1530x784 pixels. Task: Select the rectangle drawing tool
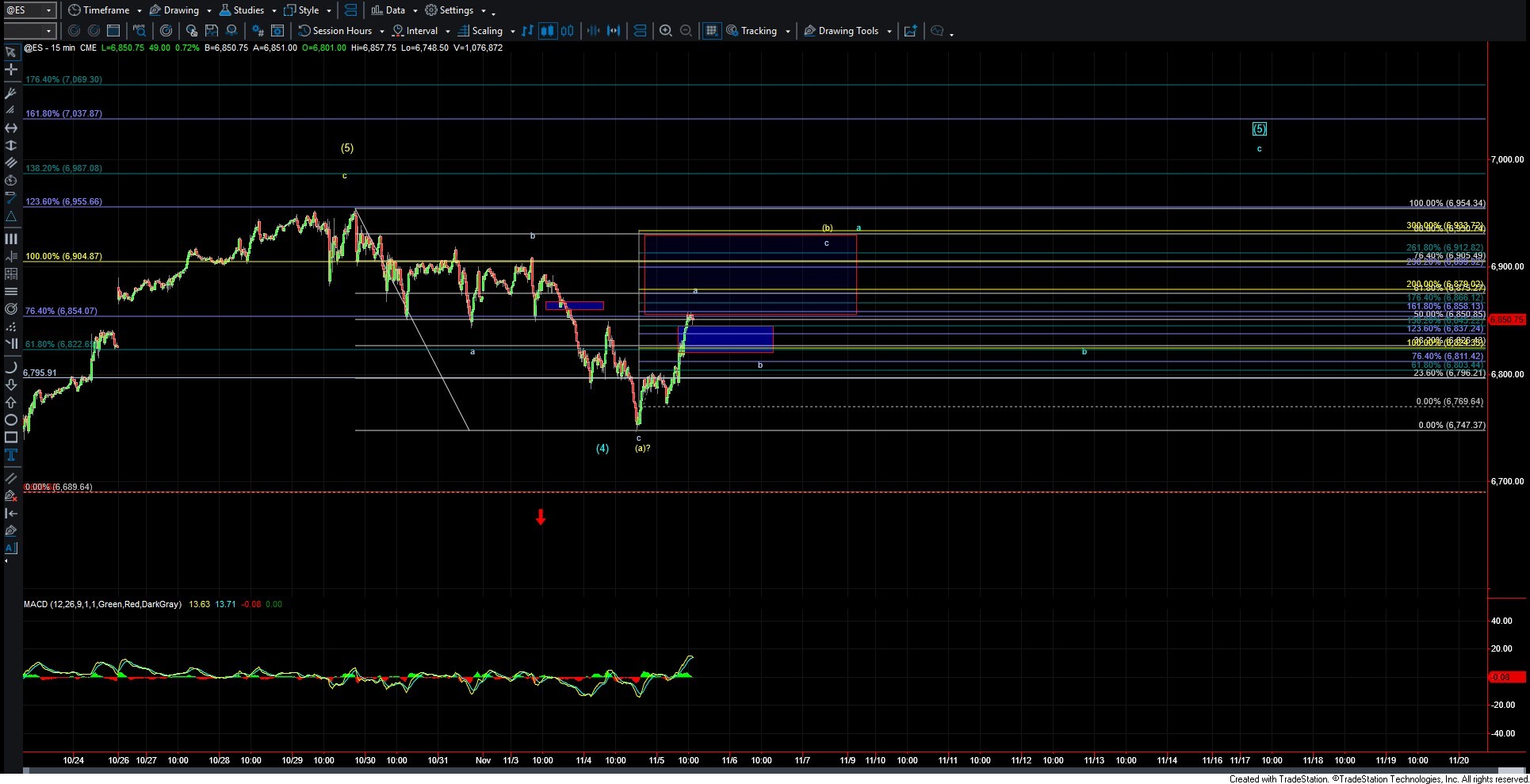click(x=11, y=438)
